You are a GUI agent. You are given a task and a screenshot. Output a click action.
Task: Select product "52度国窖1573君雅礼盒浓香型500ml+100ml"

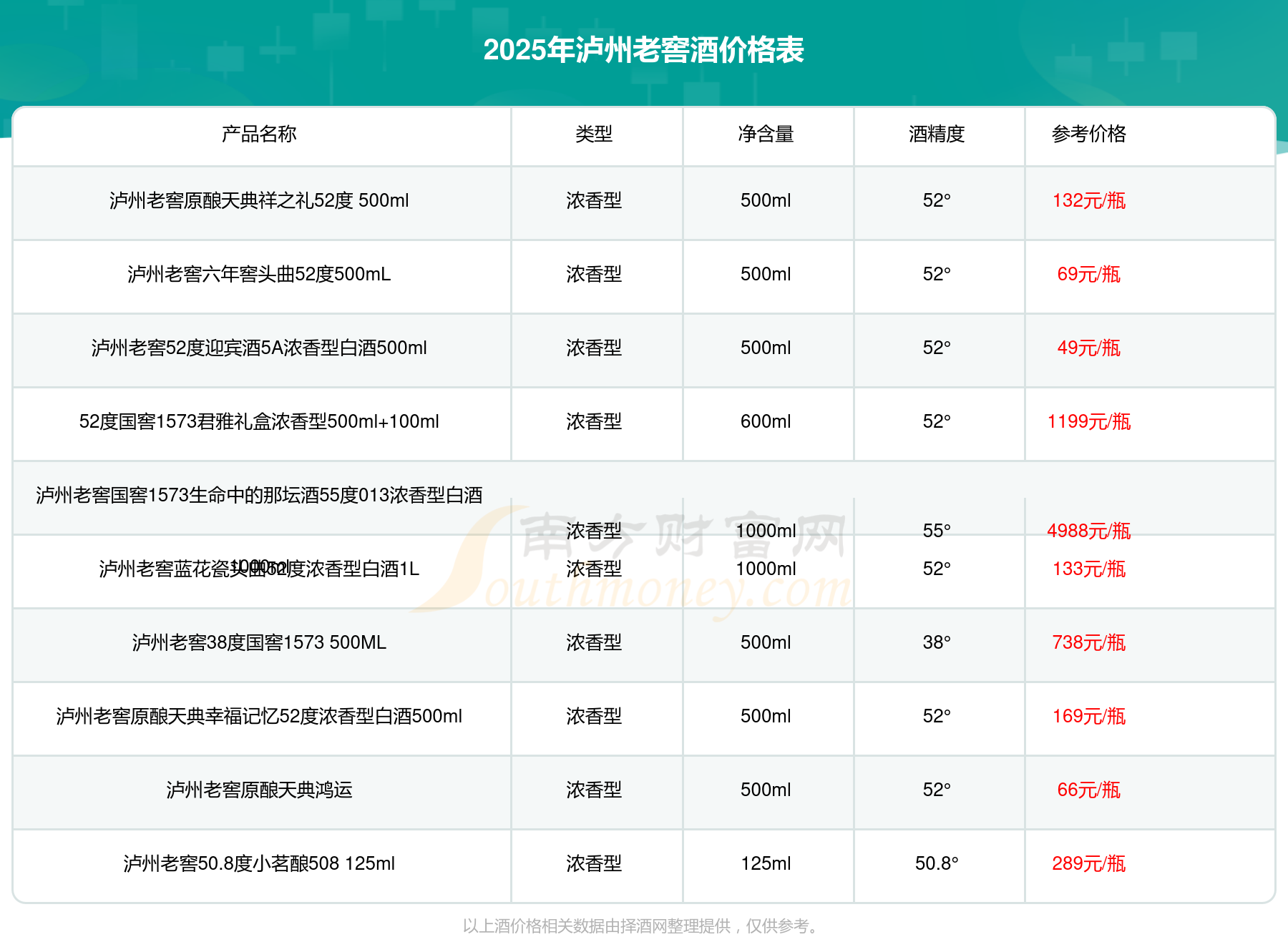pos(259,421)
